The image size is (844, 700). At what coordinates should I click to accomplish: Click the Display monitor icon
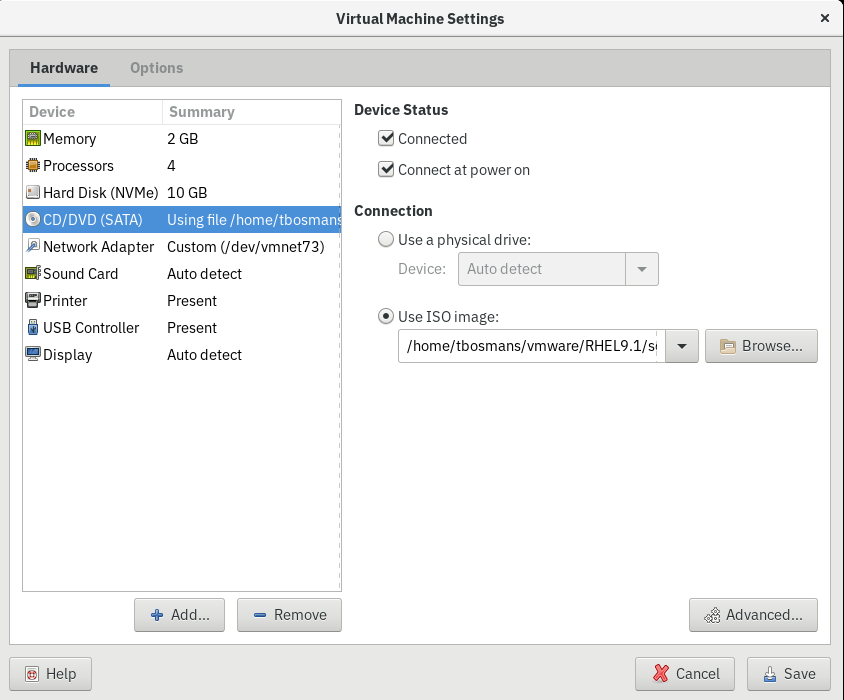(x=33, y=355)
